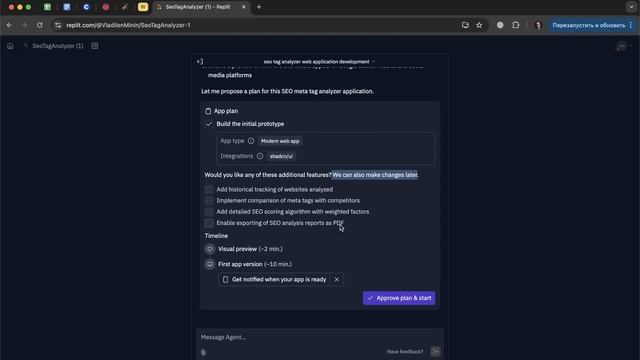The image size is (640, 360).
Task: Attach a file with the paperclip icon
Action: [x=203, y=352]
